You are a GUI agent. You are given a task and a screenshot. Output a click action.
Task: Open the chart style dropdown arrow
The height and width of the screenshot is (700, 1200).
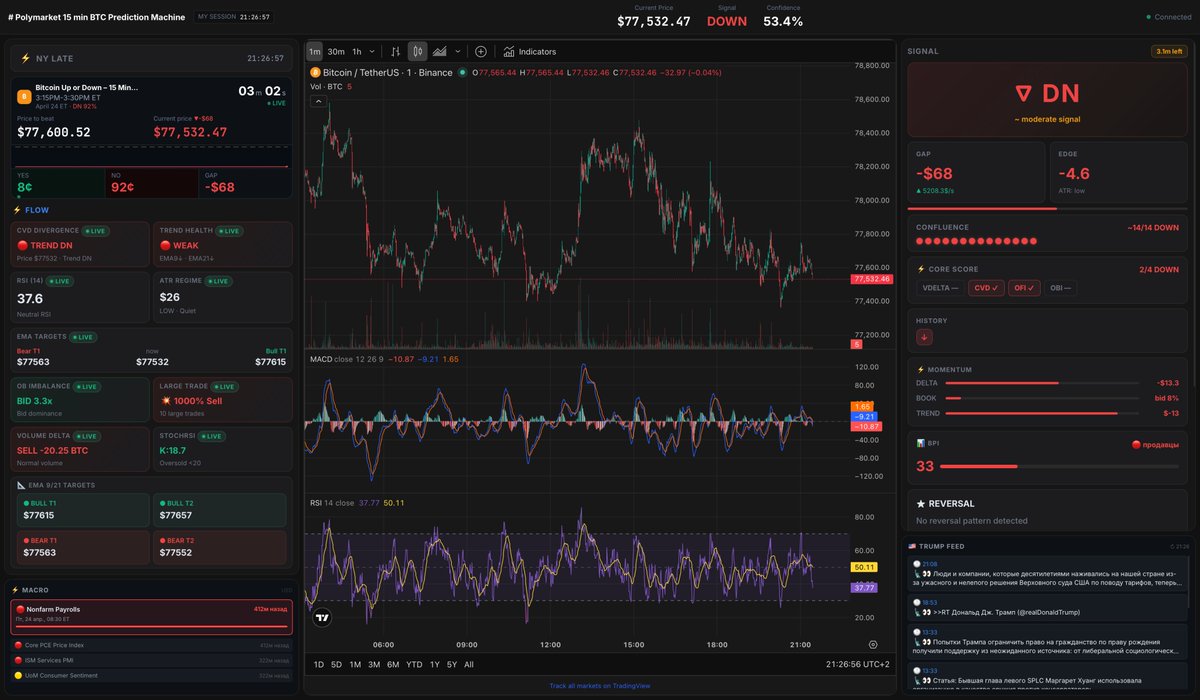[x=458, y=51]
